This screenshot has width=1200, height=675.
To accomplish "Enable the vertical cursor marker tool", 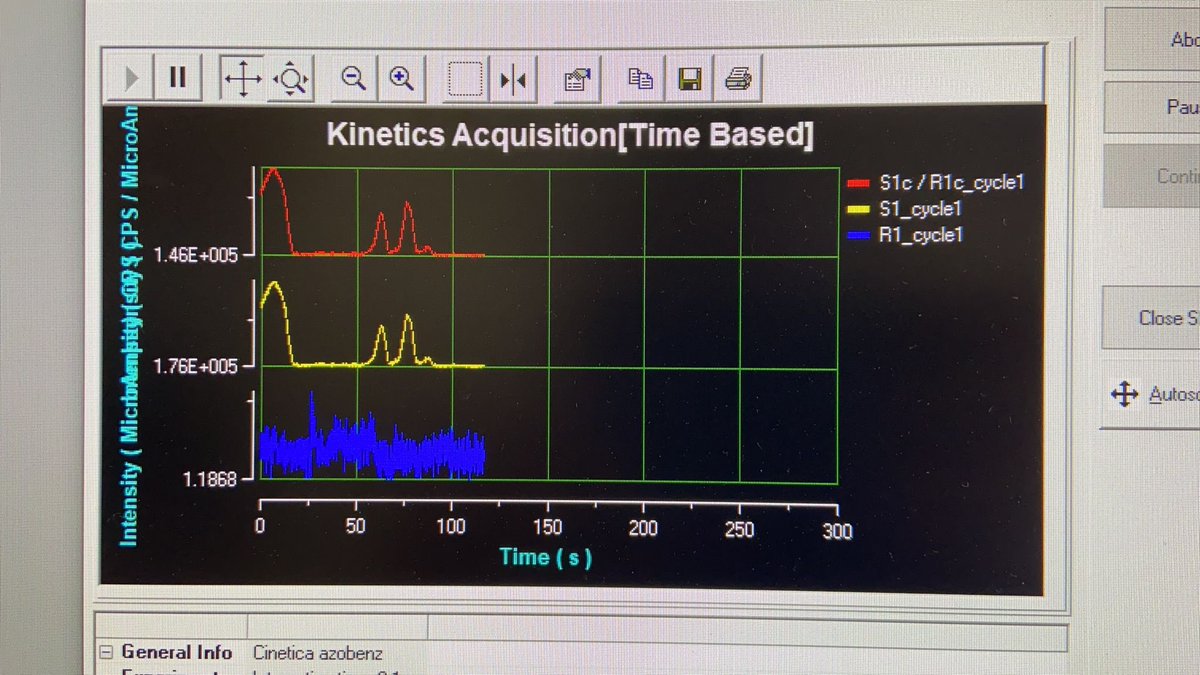I will pyautogui.click(x=515, y=77).
